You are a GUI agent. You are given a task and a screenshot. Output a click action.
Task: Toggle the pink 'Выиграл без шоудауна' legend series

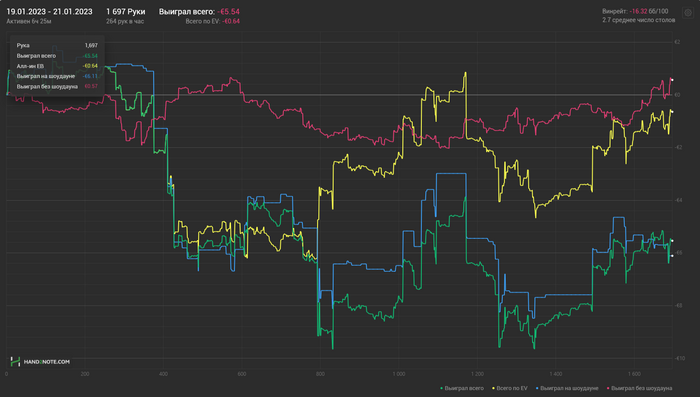click(x=639, y=389)
